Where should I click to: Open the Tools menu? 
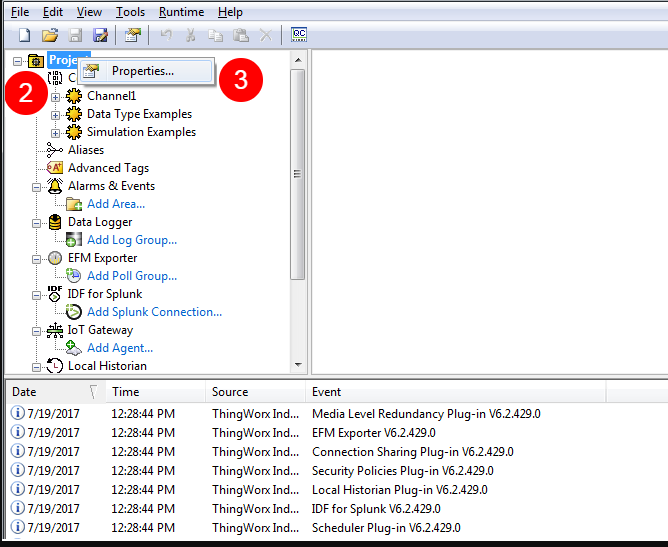coord(130,12)
